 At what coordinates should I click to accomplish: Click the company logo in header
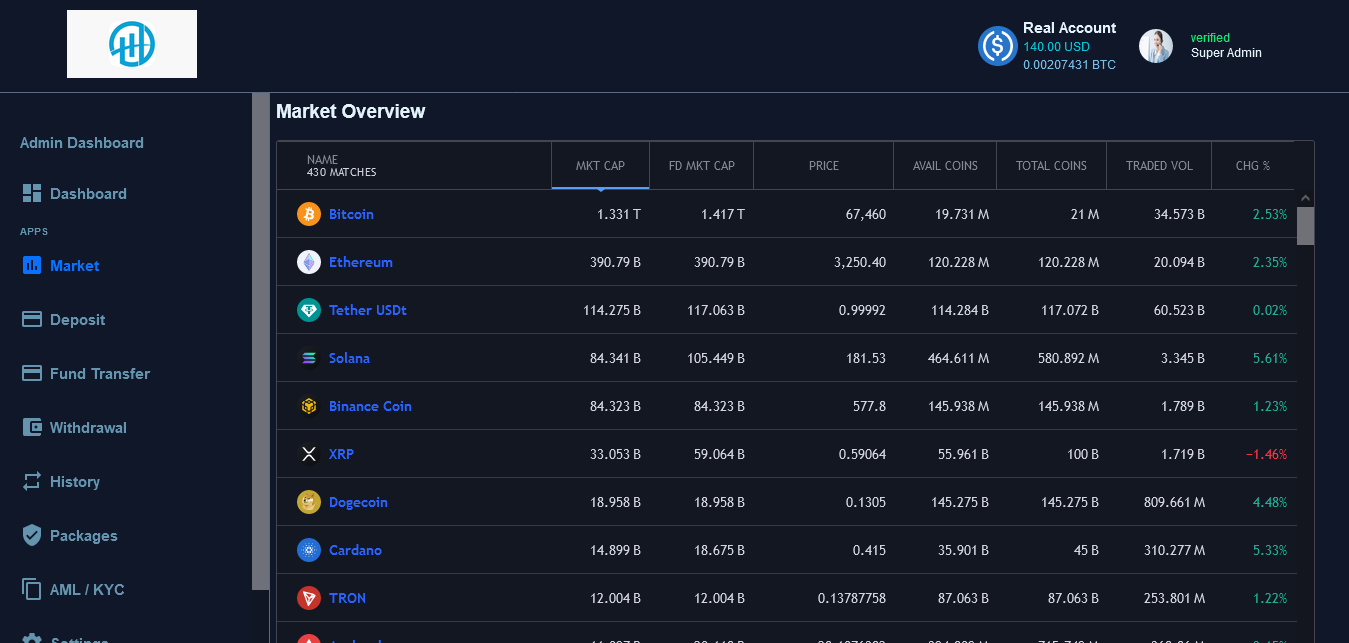click(132, 44)
